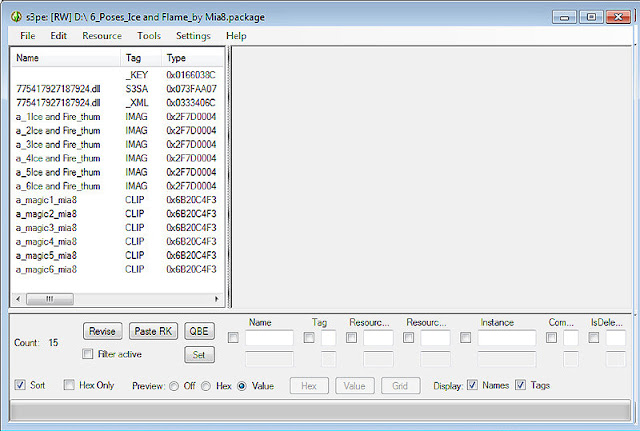Viewport: 640px width, 431px height.
Task: Click the disabled Value button
Action: tap(355, 386)
